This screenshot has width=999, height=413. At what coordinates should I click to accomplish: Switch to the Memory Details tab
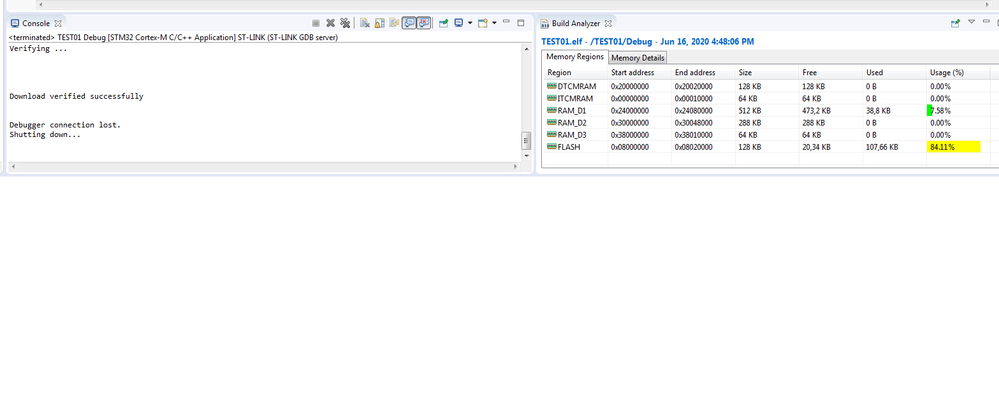pos(638,58)
